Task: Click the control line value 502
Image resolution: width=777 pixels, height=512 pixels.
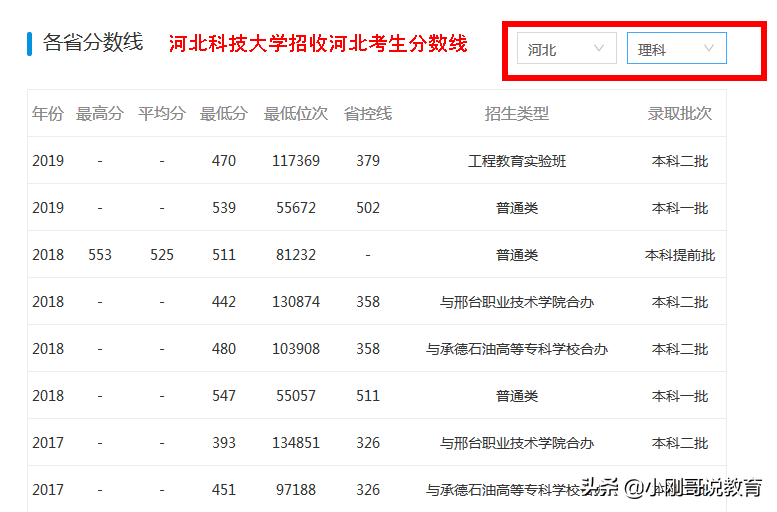Action: pos(368,208)
